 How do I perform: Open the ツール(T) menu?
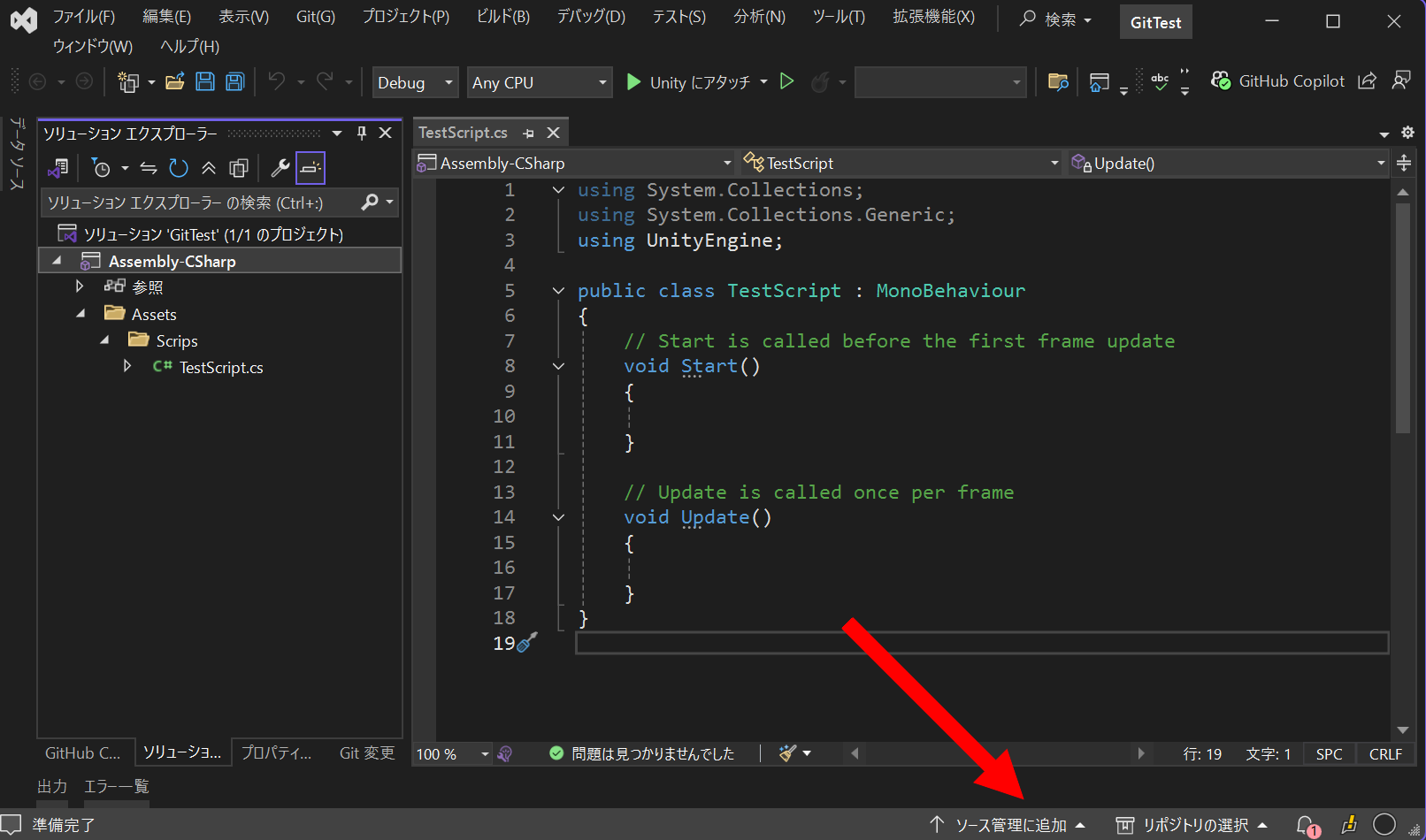(838, 17)
